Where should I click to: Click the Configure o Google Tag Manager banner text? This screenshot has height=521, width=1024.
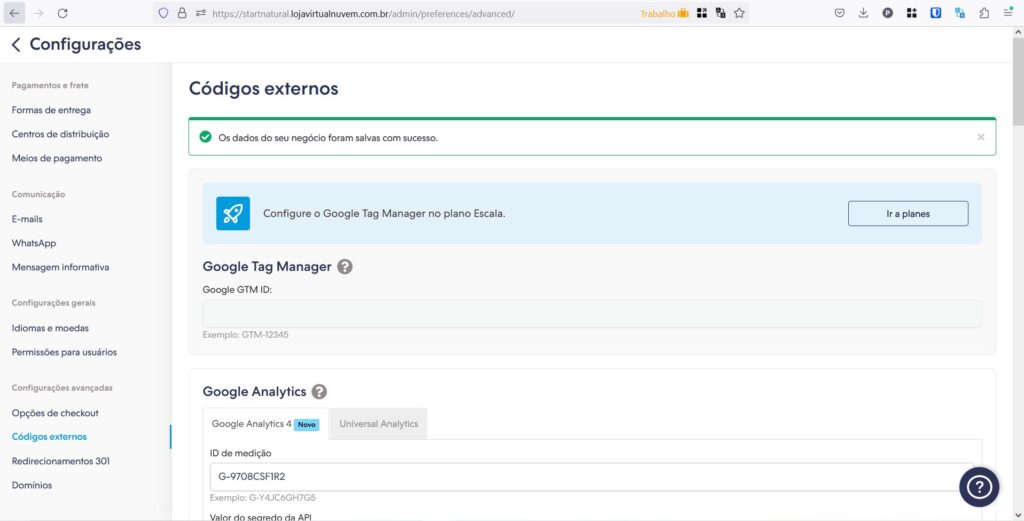click(x=384, y=213)
